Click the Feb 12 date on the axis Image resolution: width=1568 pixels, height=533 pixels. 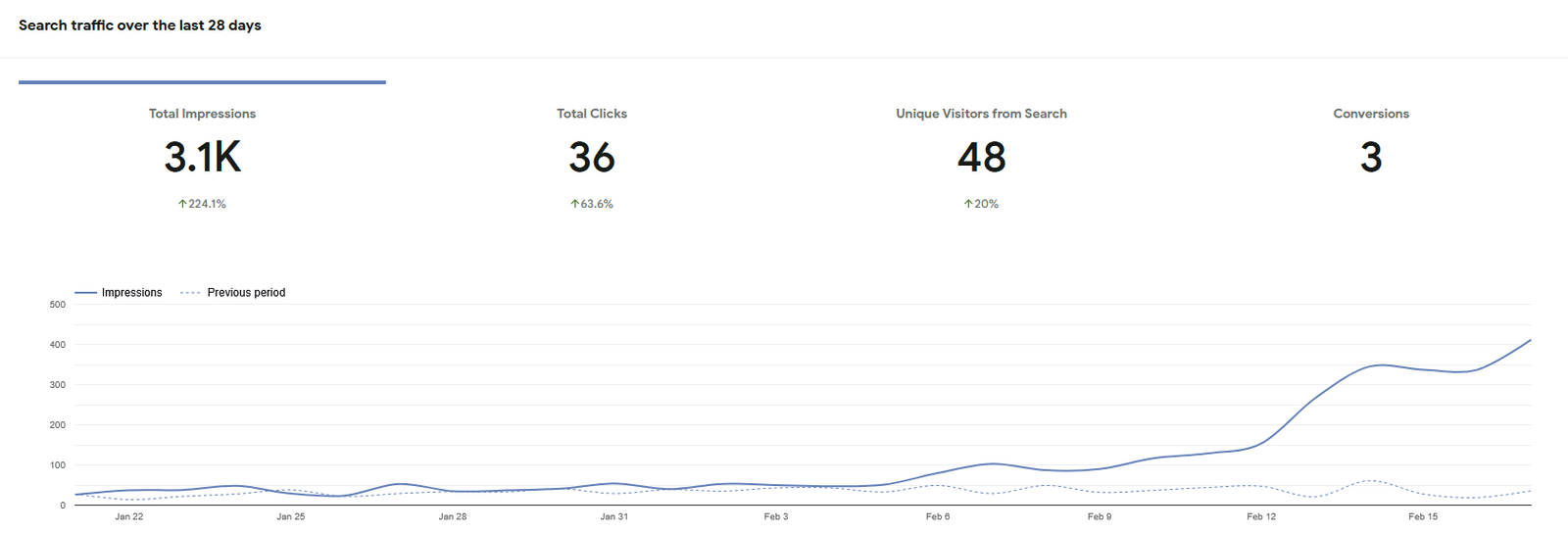pos(1261,516)
